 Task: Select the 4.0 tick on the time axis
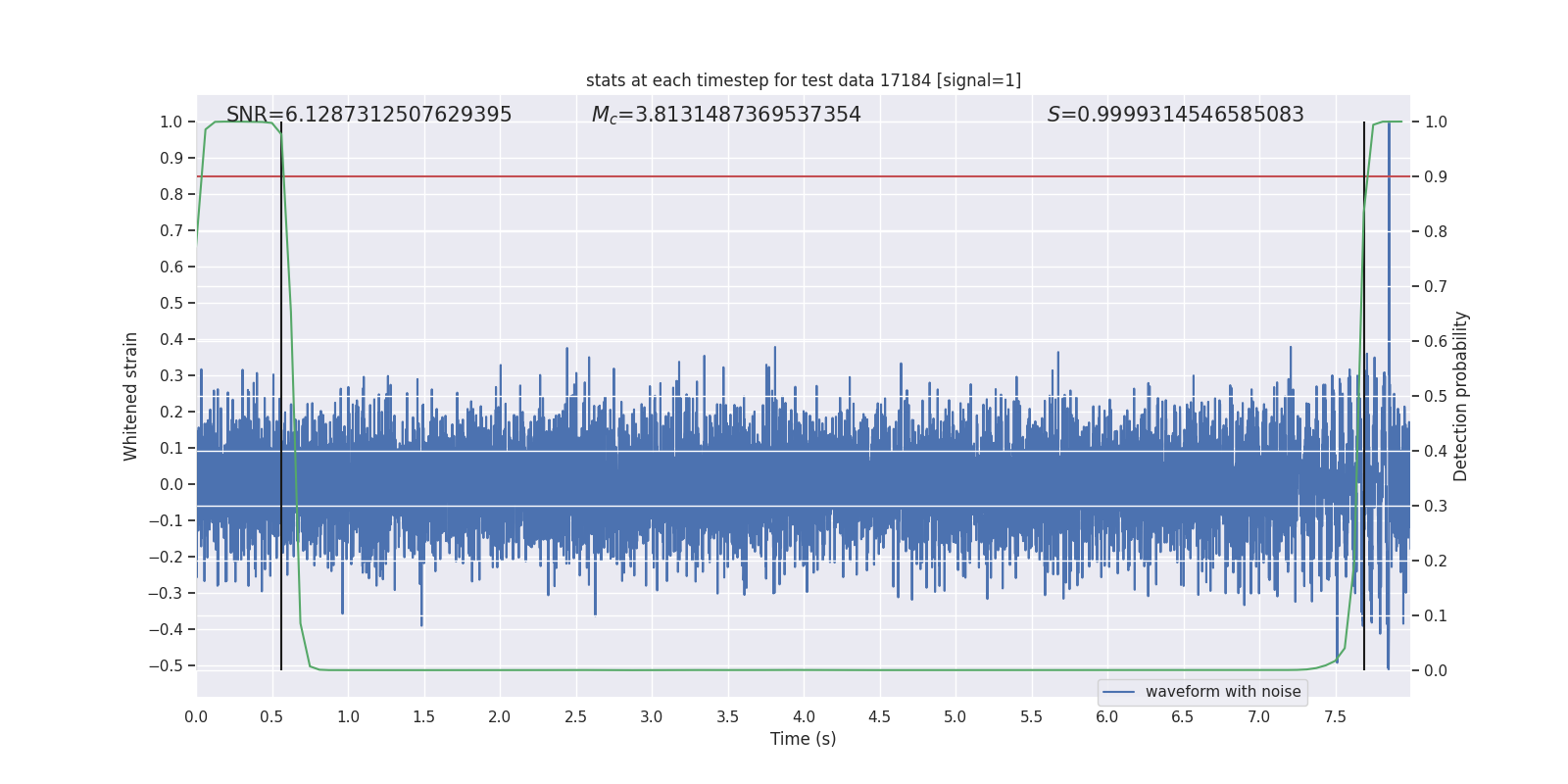(804, 716)
